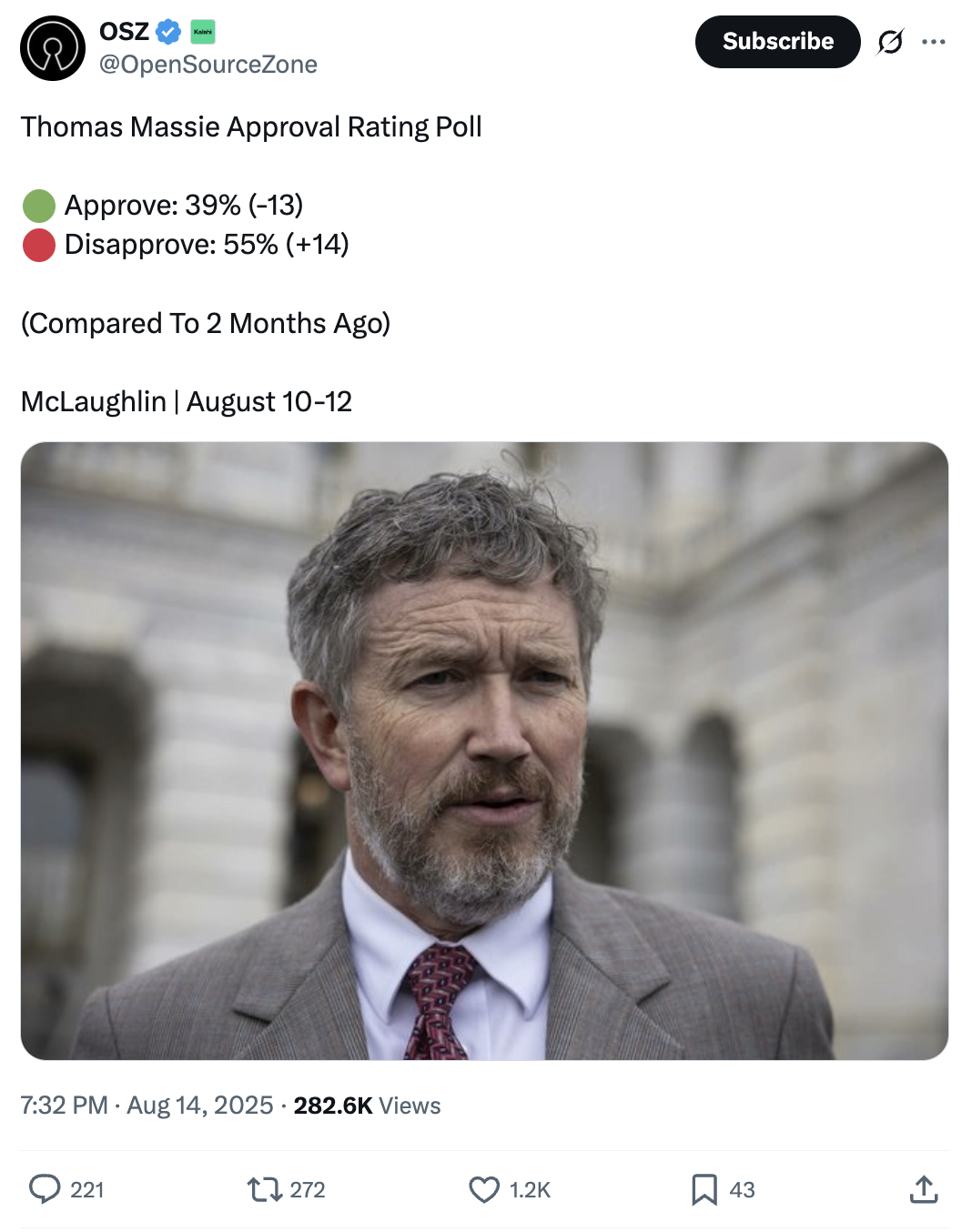The width and height of the screenshot is (972, 1232).
Task: Click the 43 bookmarks count
Action: [742, 1190]
